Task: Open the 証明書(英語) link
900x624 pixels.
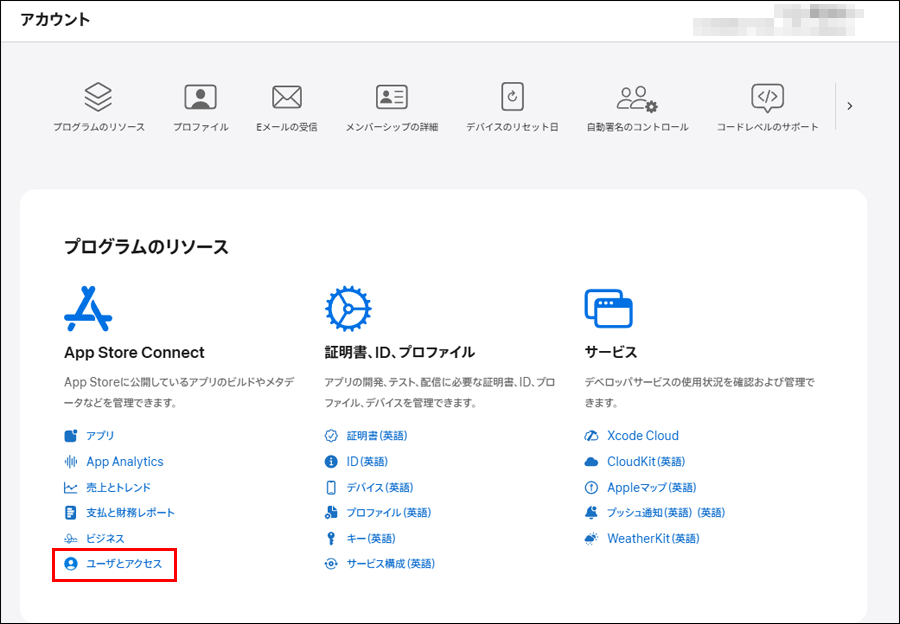Action: (x=377, y=436)
